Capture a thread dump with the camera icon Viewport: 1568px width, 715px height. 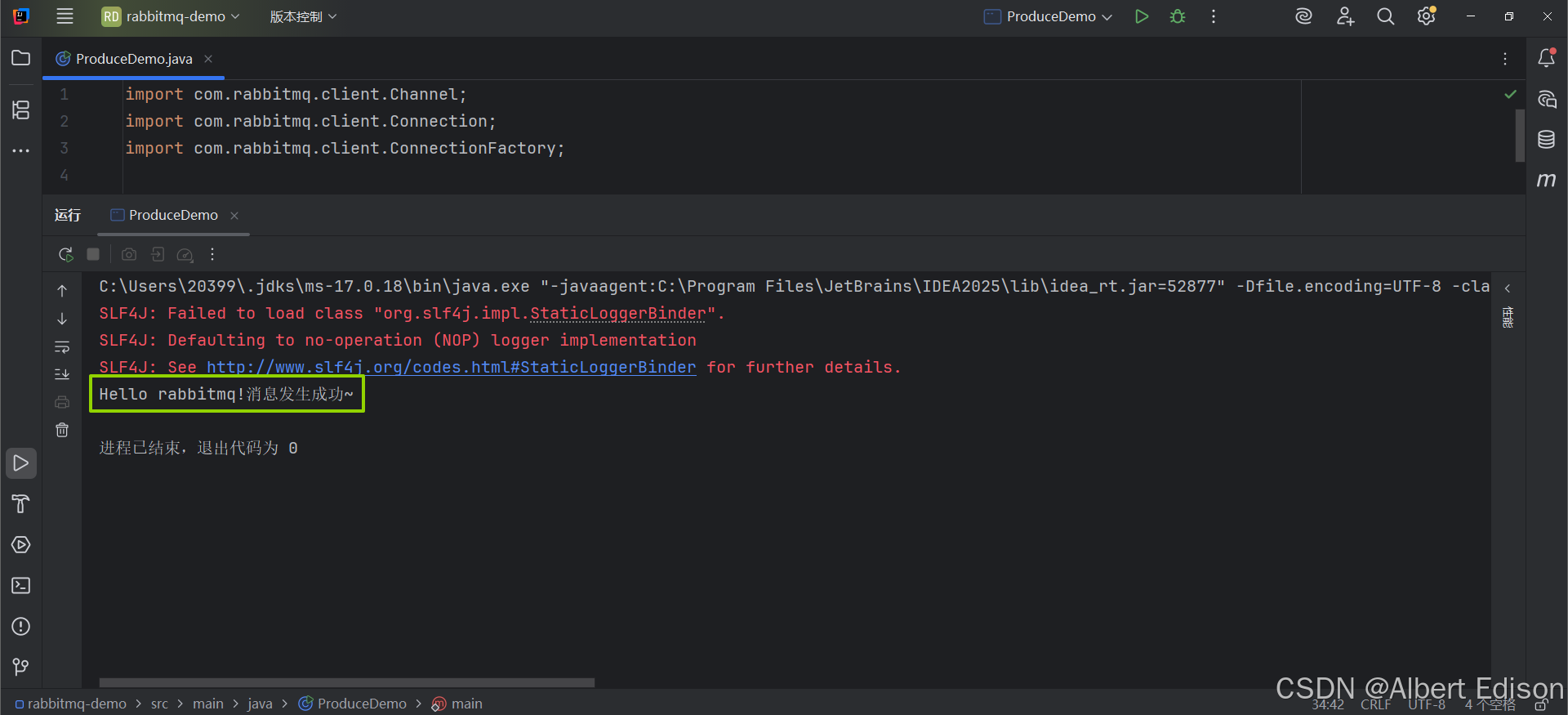[x=129, y=254]
